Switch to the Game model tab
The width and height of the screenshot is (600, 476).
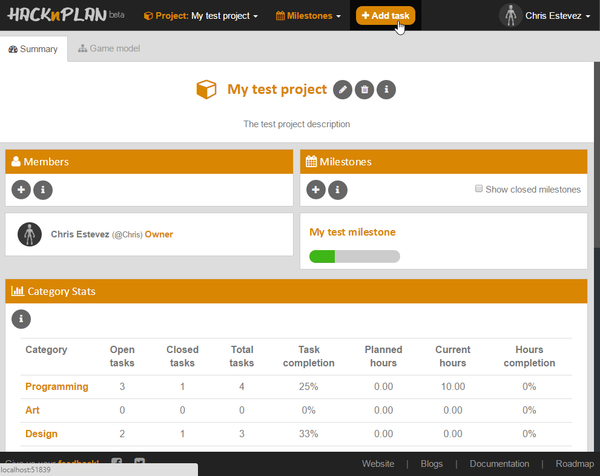(x=109, y=48)
